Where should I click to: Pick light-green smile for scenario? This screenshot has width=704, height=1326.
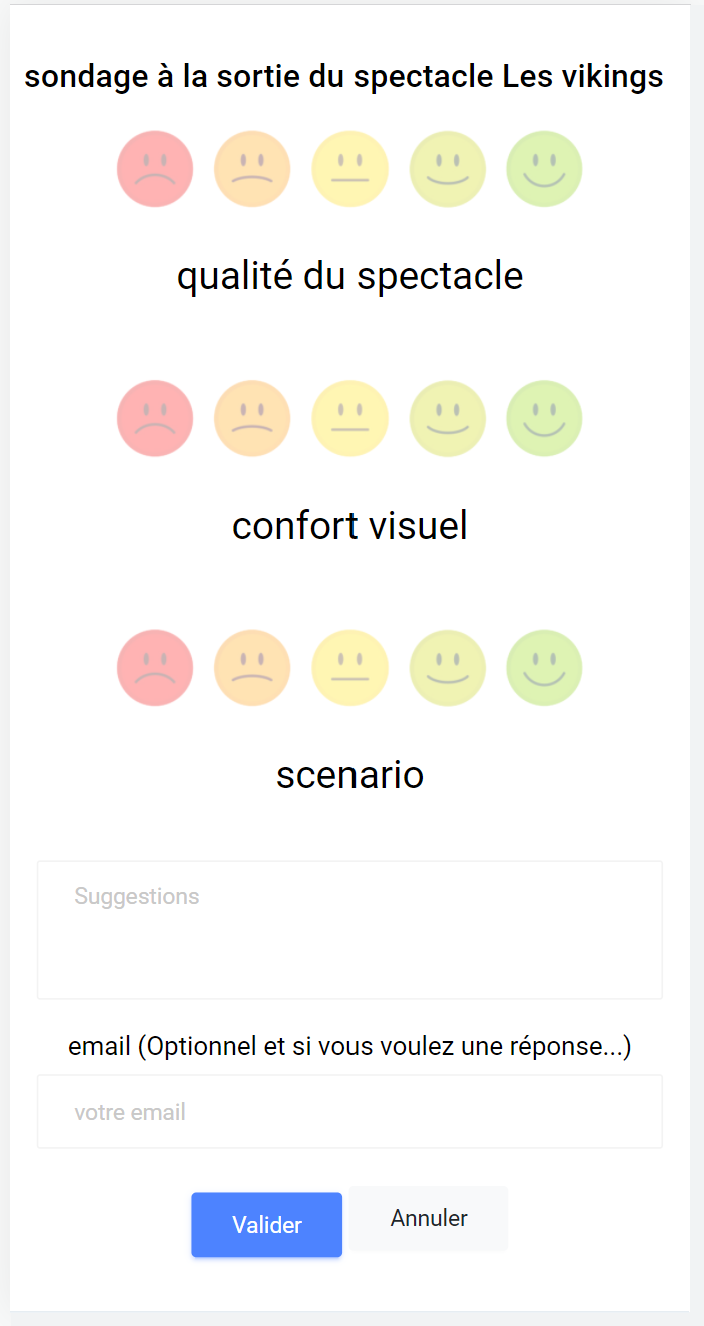tap(448, 667)
